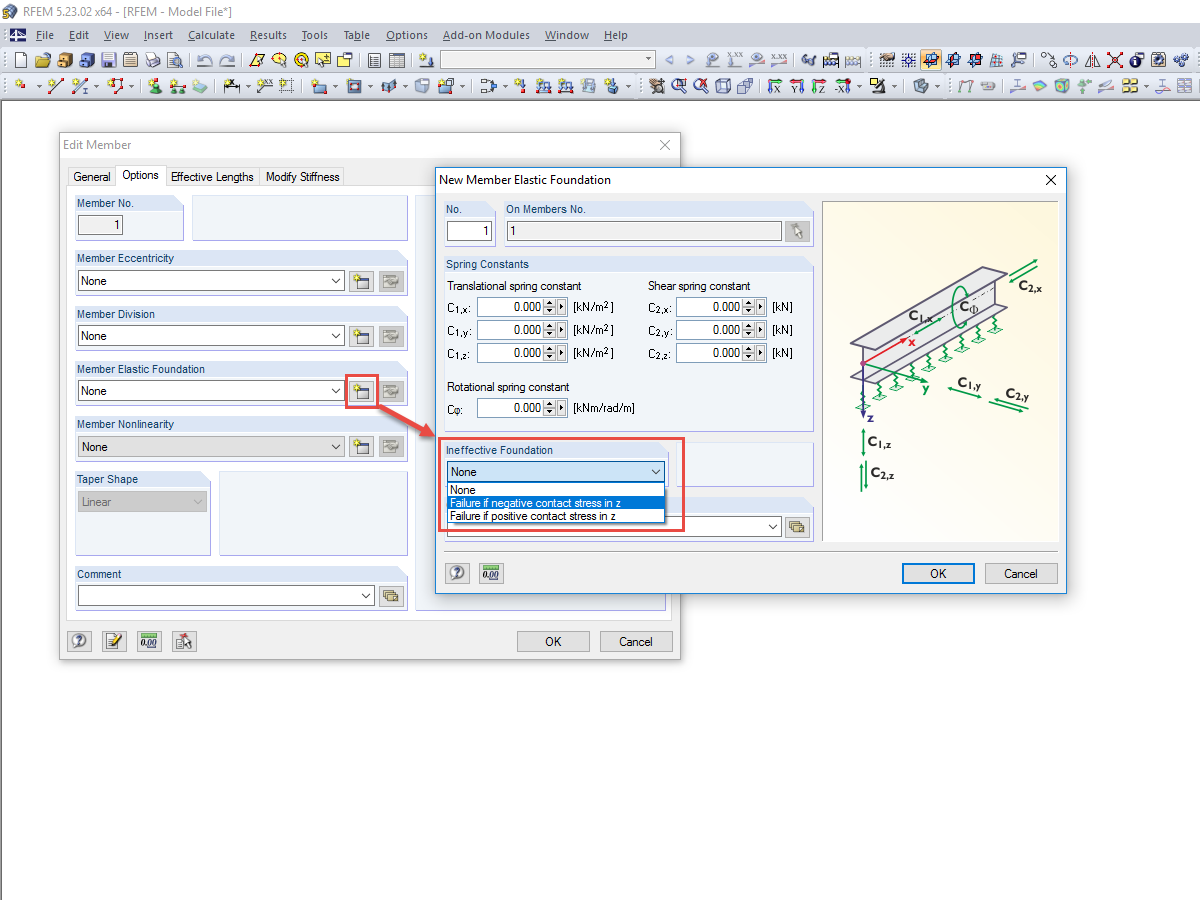
Task: Click the C2,x shear spring input field
Action: [709, 307]
